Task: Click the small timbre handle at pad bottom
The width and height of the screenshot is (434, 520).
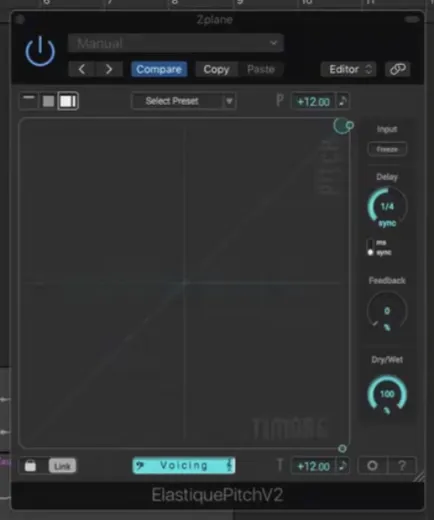Action: click(x=342, y=449)
